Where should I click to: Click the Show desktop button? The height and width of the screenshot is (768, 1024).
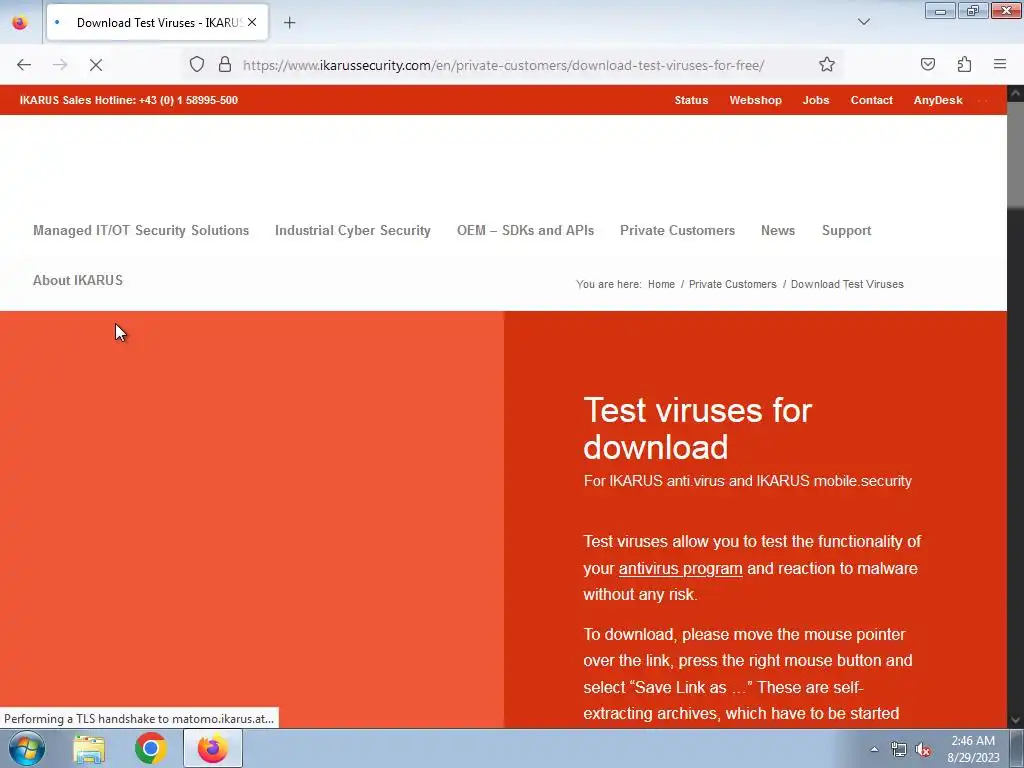[1017, 748]
